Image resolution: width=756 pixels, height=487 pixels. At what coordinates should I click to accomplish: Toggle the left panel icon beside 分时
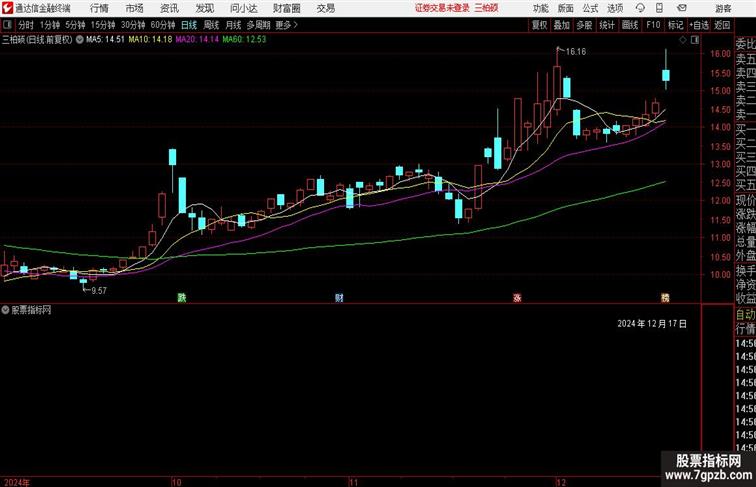(x=8, y=25)
